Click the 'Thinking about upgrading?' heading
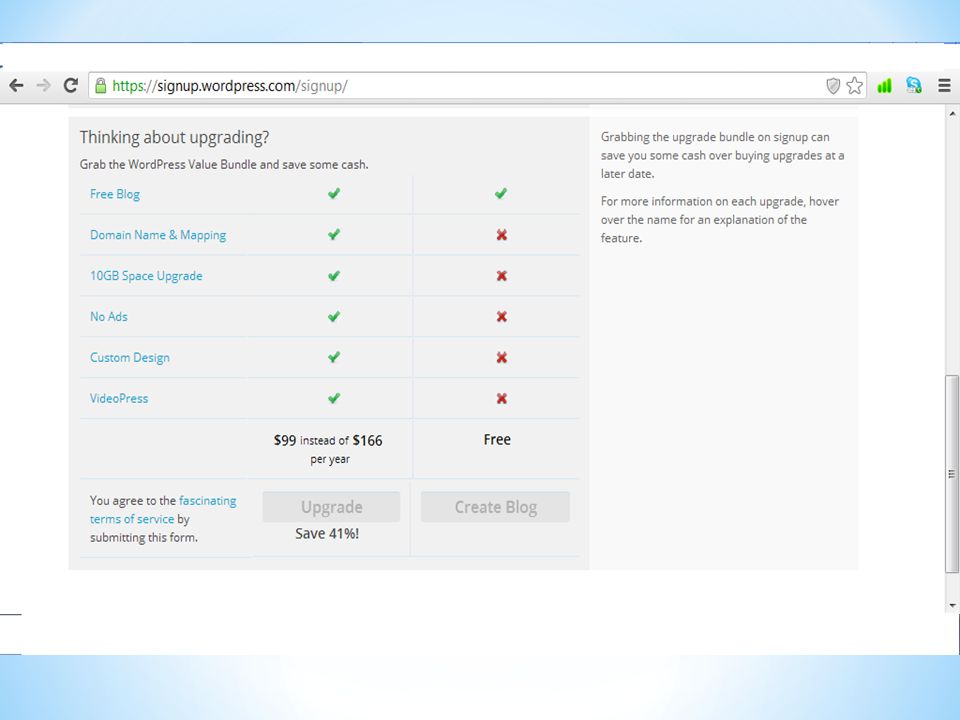 tap(174, 137)
